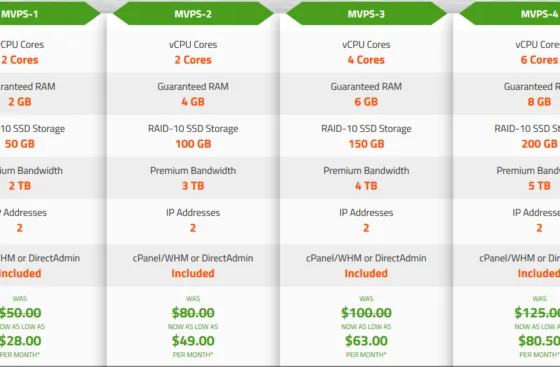The width and height of the screenshot is (560, 367).
Task: Click the MVPS-1 plan banner
Action: 50,14
